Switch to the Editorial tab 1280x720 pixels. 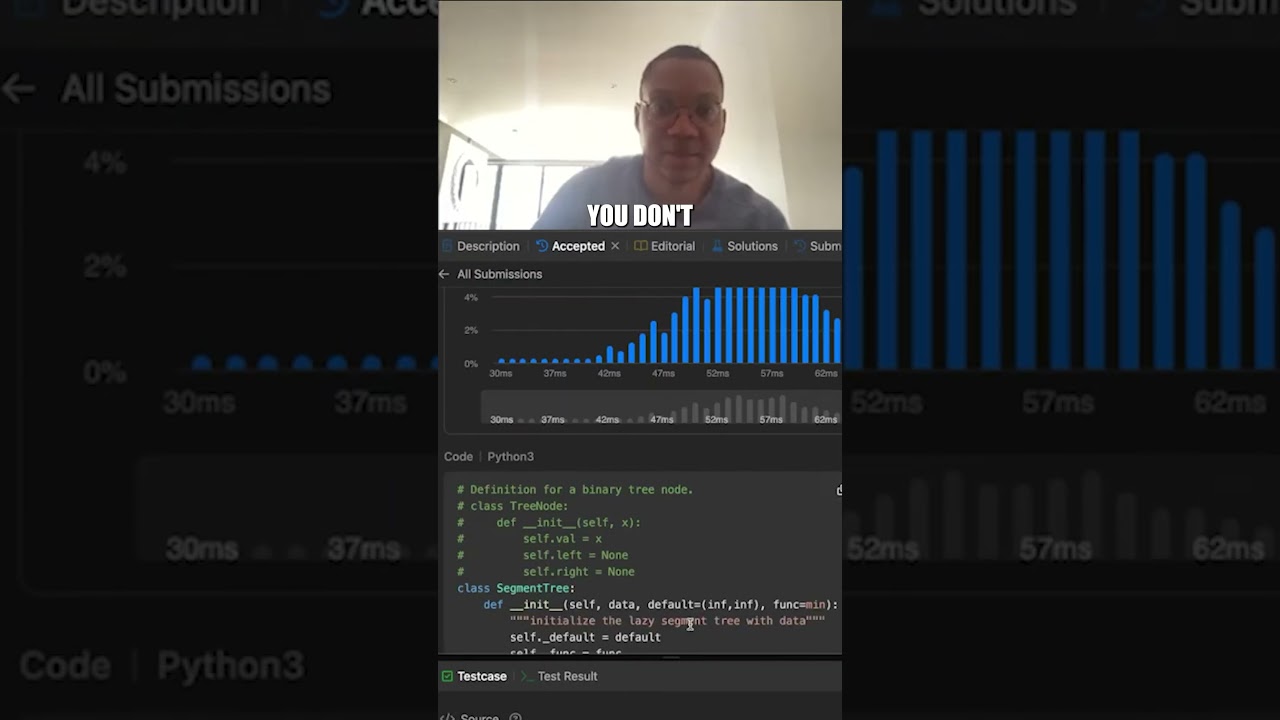664,246
